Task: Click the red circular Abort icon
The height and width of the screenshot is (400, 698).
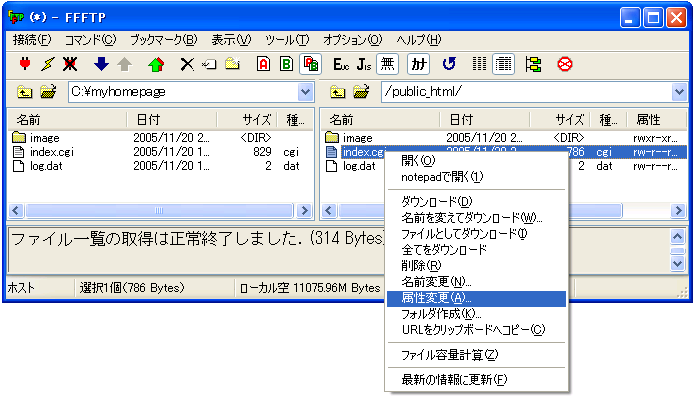Action: [x=564, y=64]
